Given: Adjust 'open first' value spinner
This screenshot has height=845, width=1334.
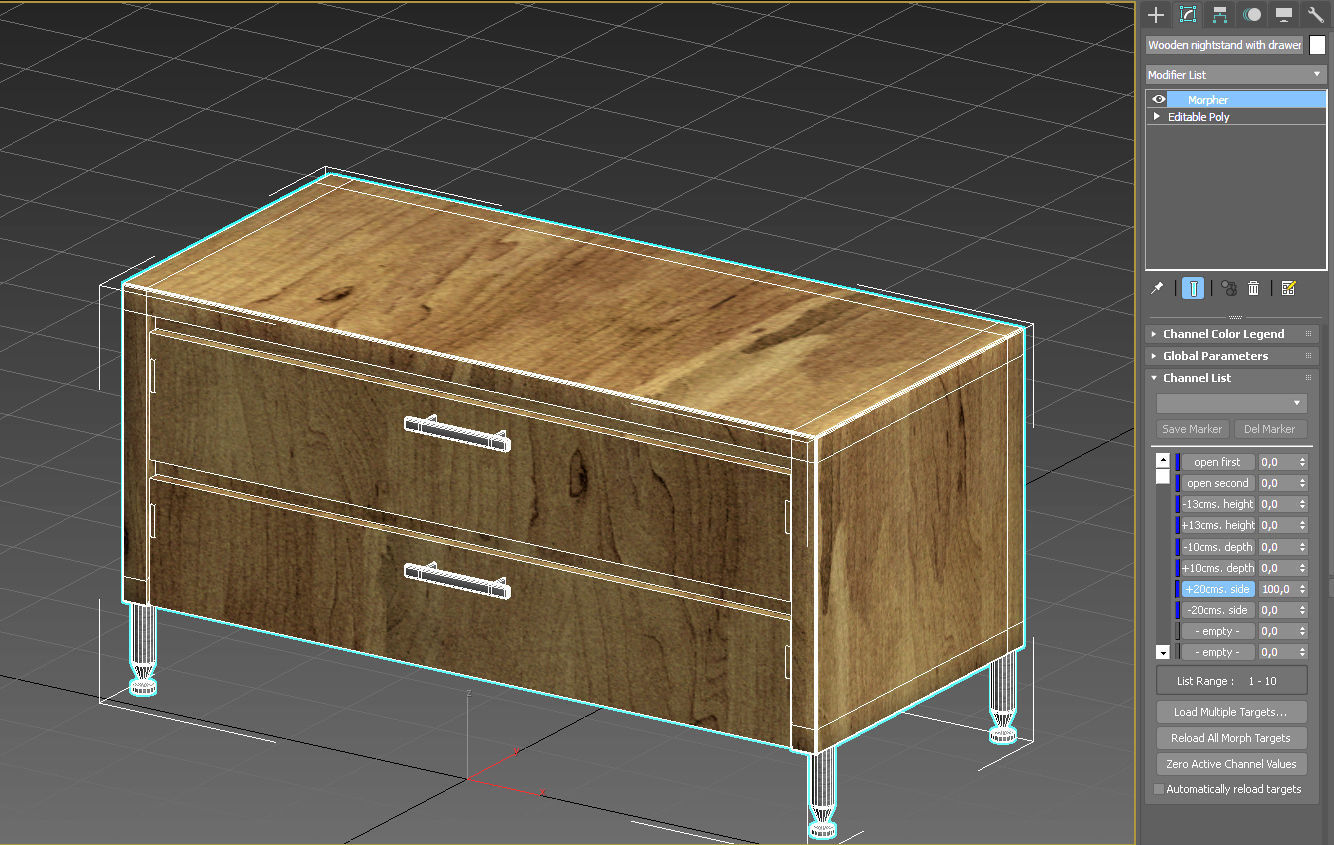Looking at the screenshot, I should (x=1302, y=462).
